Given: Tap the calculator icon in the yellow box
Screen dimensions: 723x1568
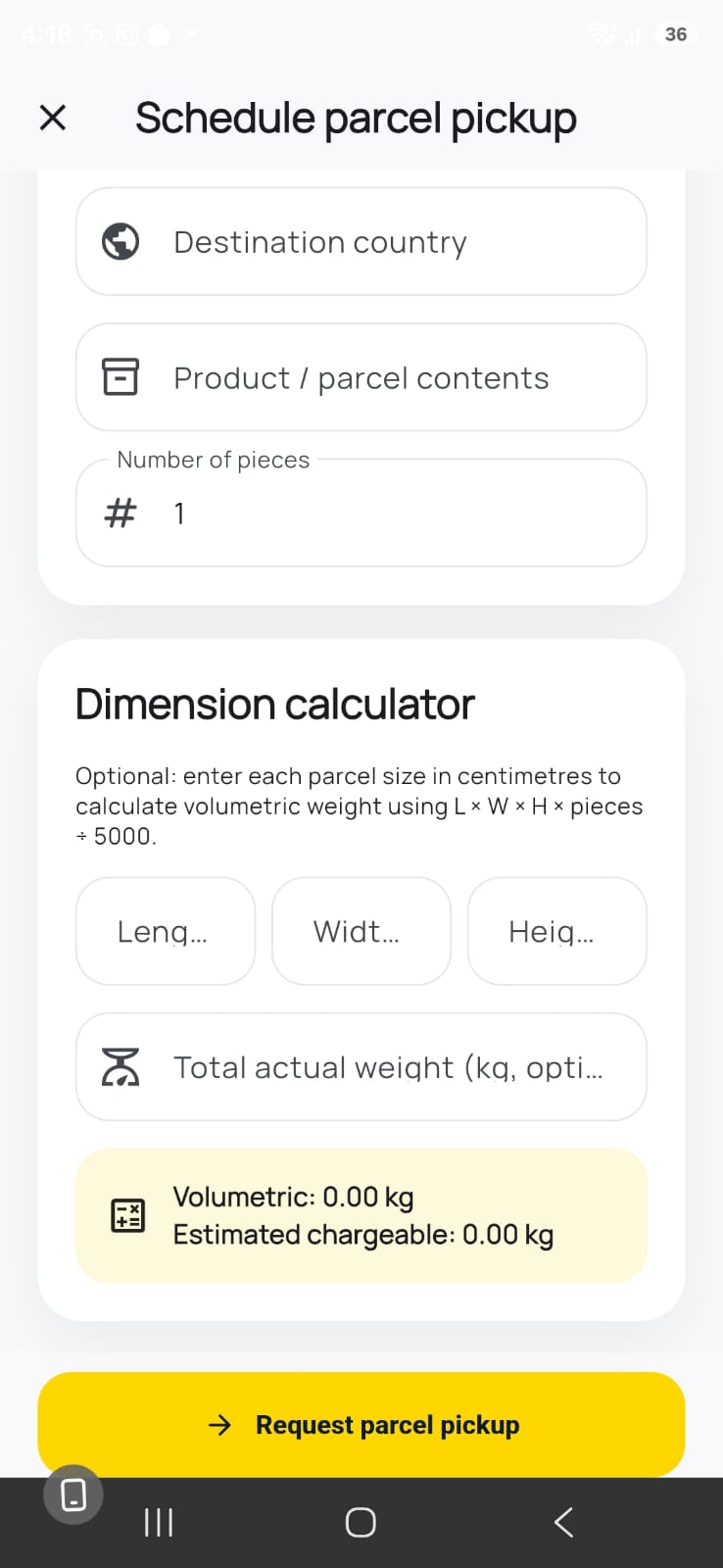Looking at the screenshot, I should click(x=127, y=1215).
